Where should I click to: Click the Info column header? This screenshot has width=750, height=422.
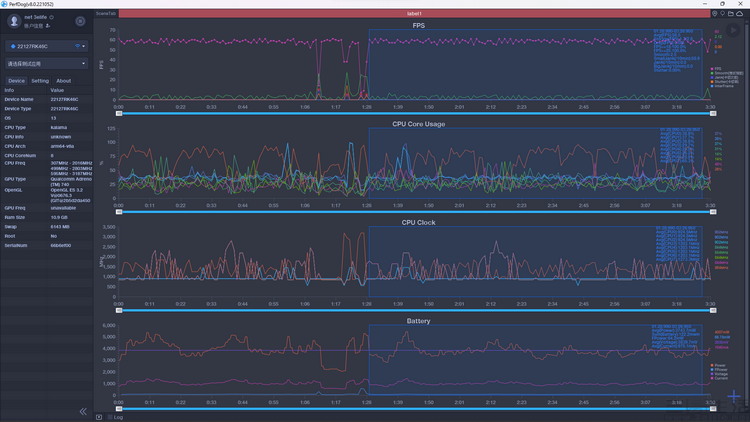[x=9, y=90]
